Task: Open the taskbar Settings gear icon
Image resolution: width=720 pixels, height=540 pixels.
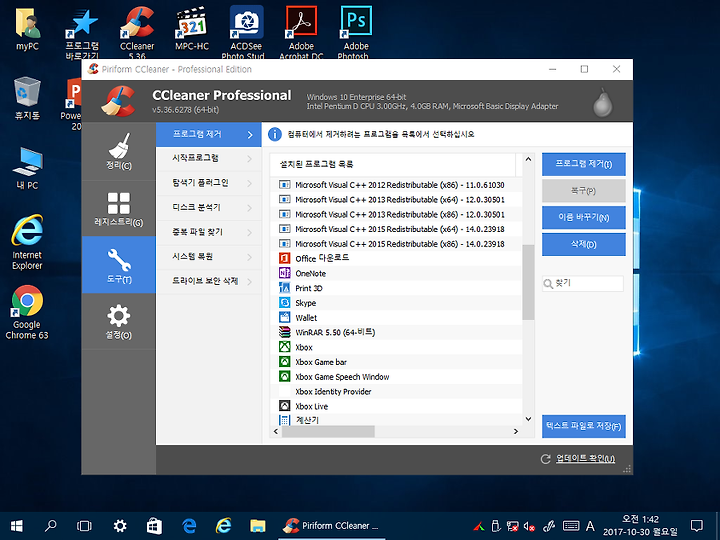Action: pyautogui.click(x=120, y=526)
